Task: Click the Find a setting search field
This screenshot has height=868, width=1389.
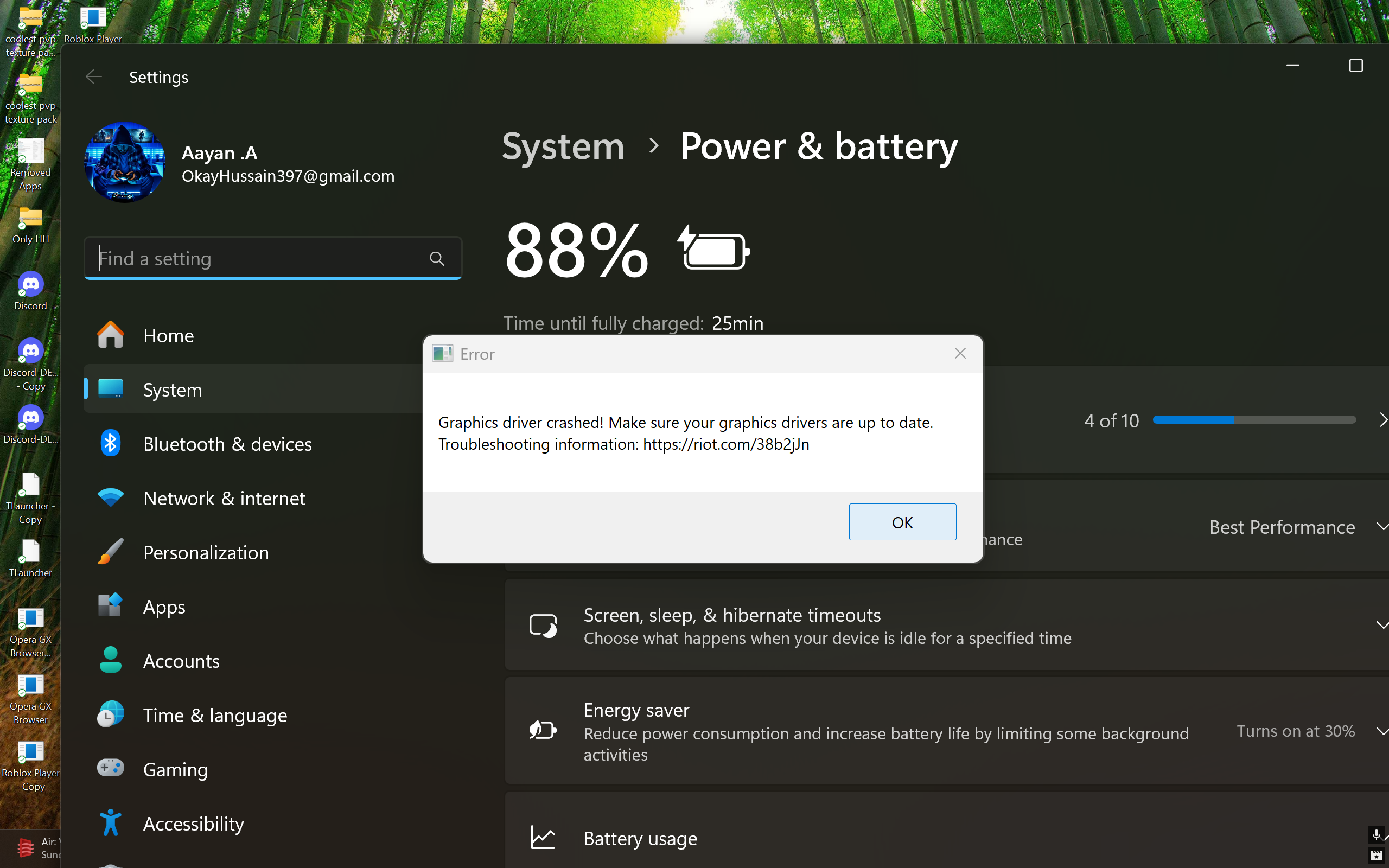Action: (258, 259)
